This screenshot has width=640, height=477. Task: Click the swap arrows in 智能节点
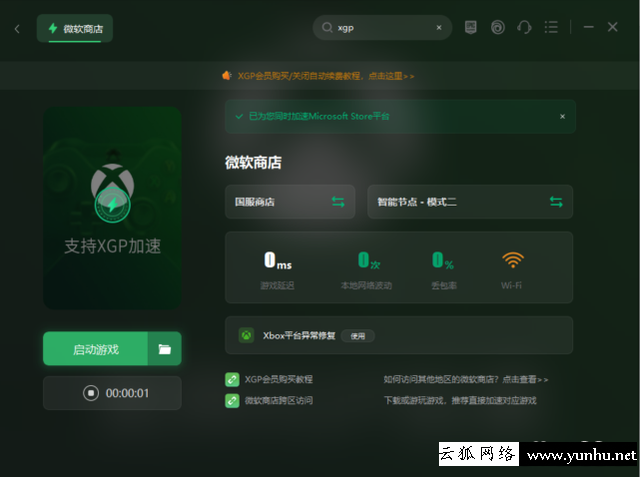[x=556, y=202]
